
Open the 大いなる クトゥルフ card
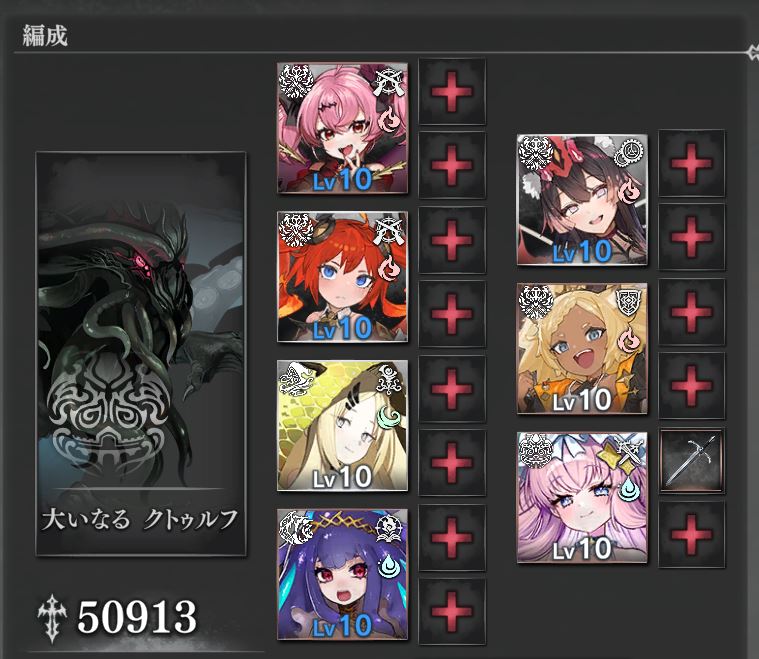(141, 354)
